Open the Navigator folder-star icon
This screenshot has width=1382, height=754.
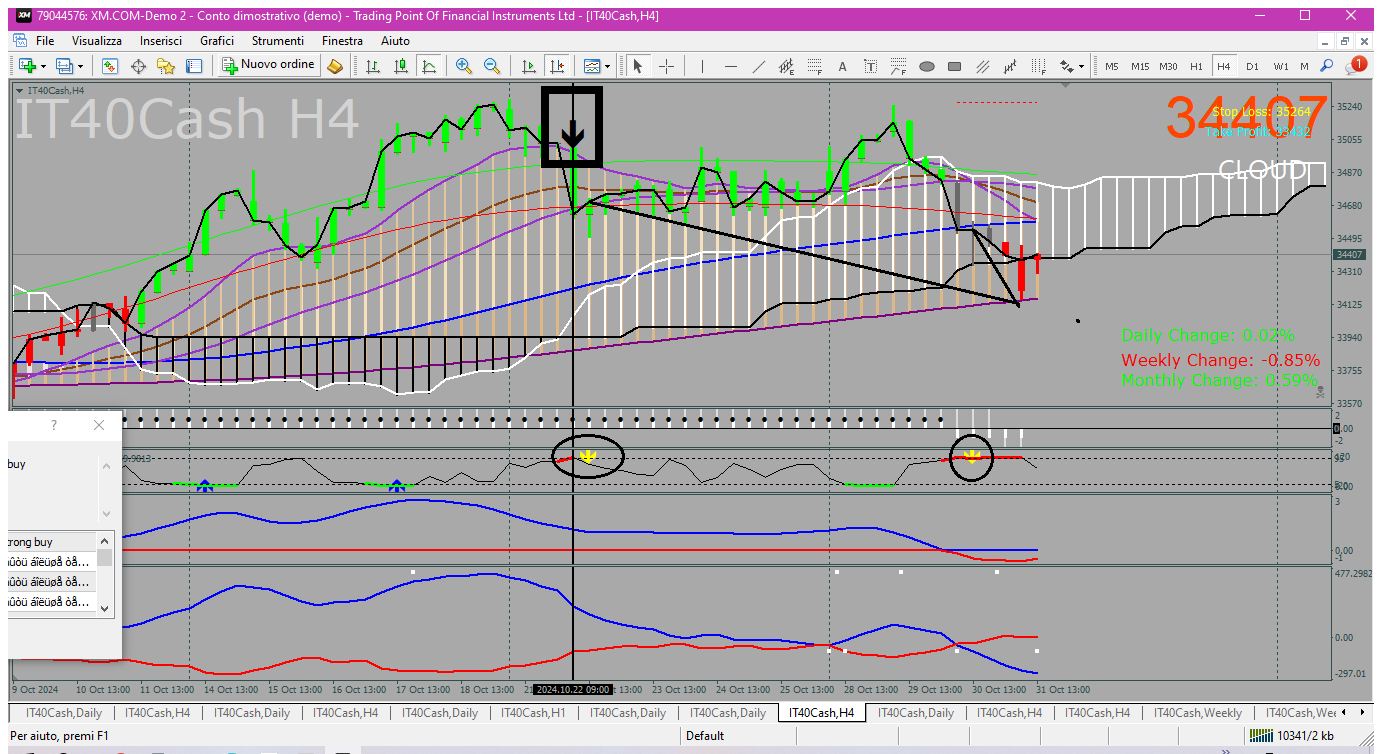(x=166, y=66)
